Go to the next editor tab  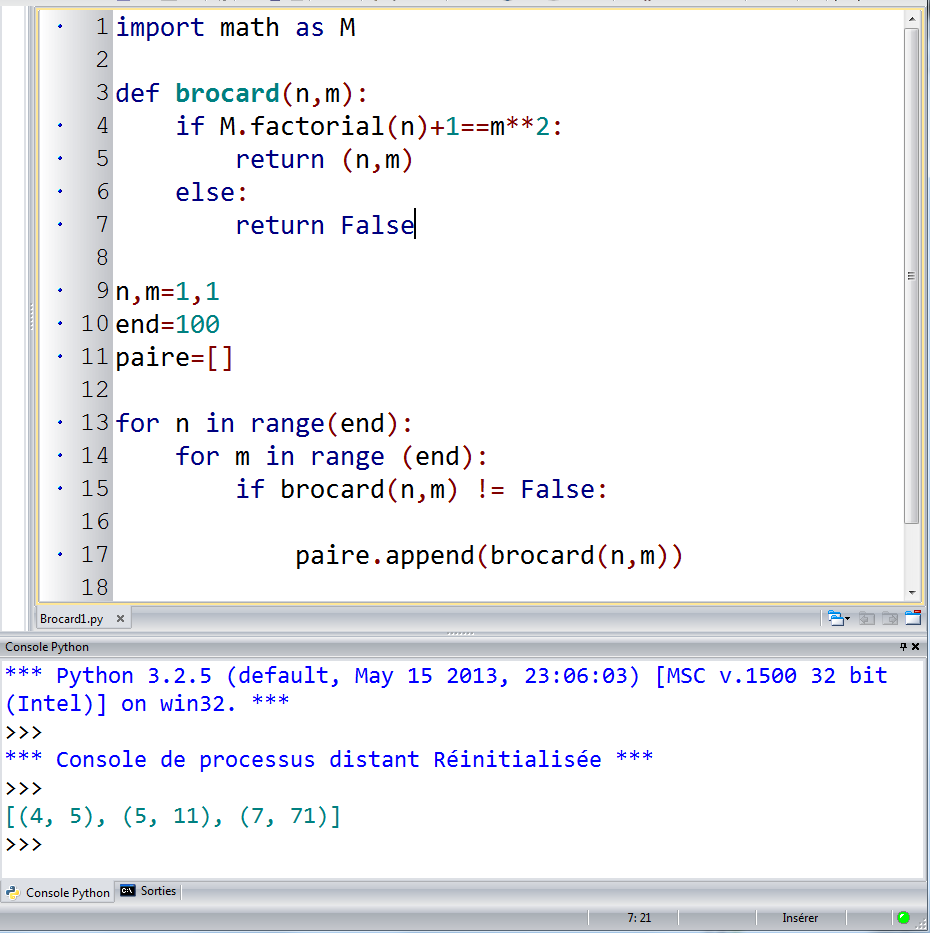(888, 619)
